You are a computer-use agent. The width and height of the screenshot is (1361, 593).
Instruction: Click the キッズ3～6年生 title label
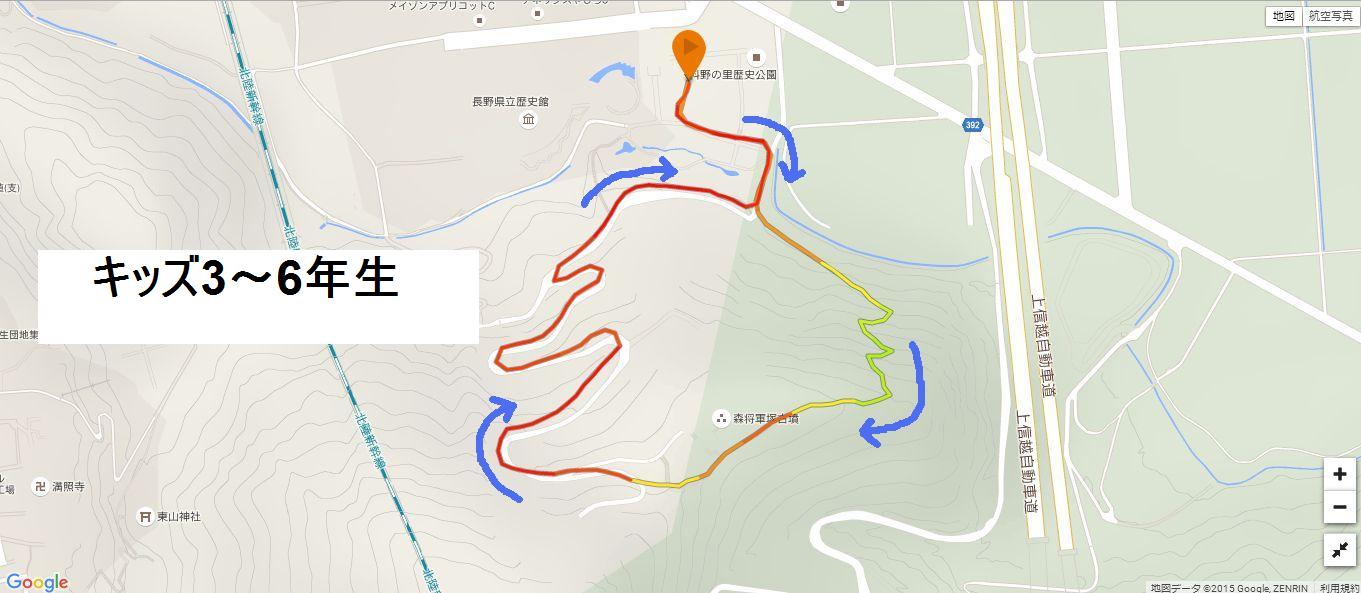click(246, 279)
